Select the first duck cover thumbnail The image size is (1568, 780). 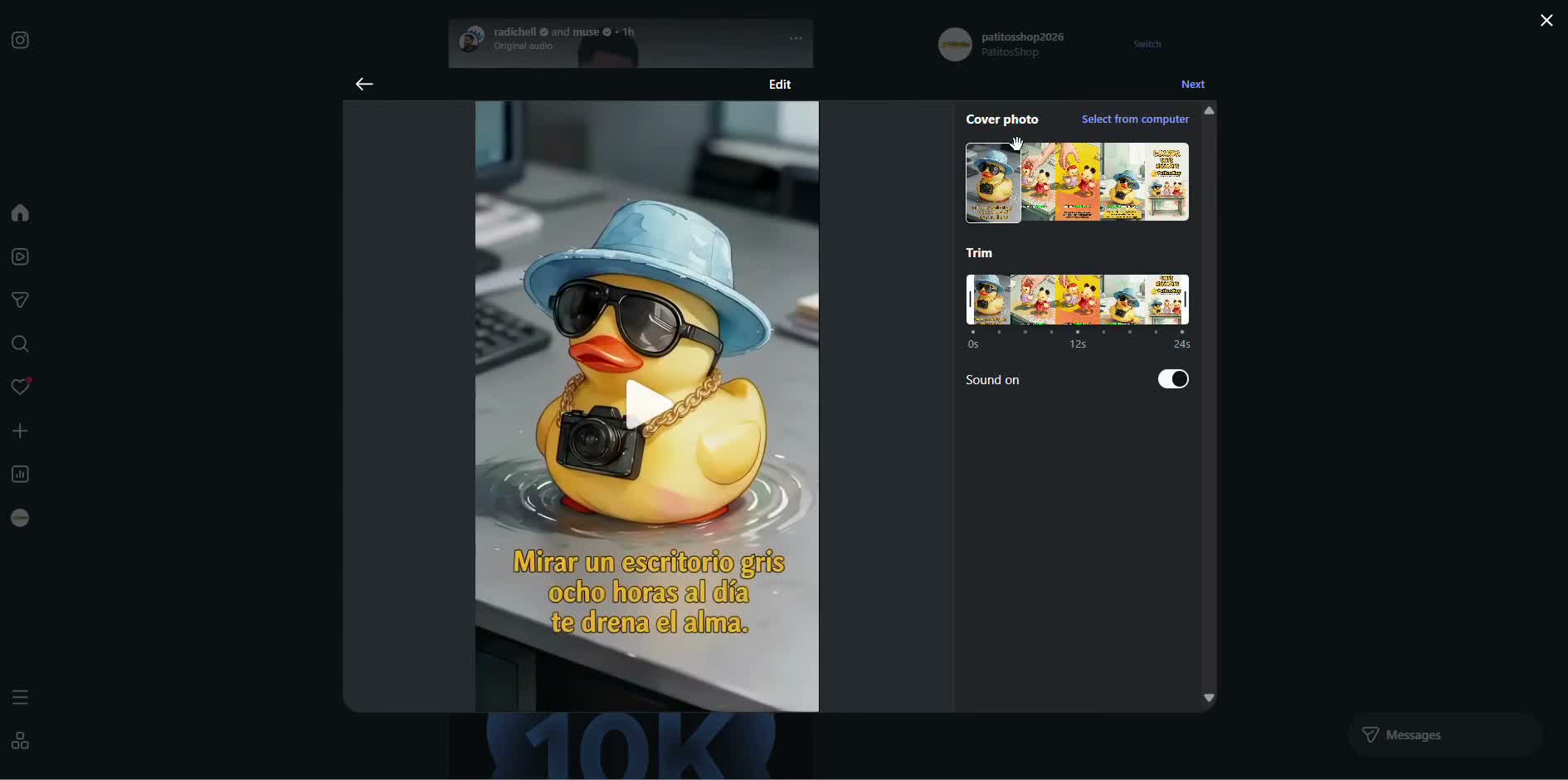pyautogui.click(x=993, y=183)
